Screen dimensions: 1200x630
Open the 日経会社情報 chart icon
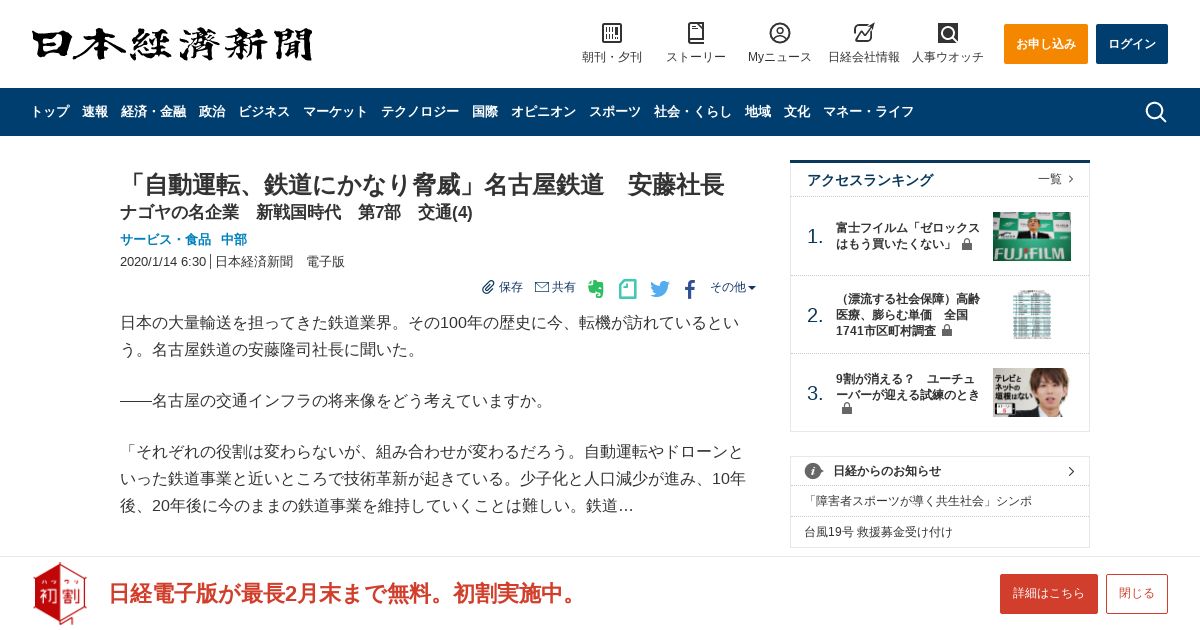[864, 33]
